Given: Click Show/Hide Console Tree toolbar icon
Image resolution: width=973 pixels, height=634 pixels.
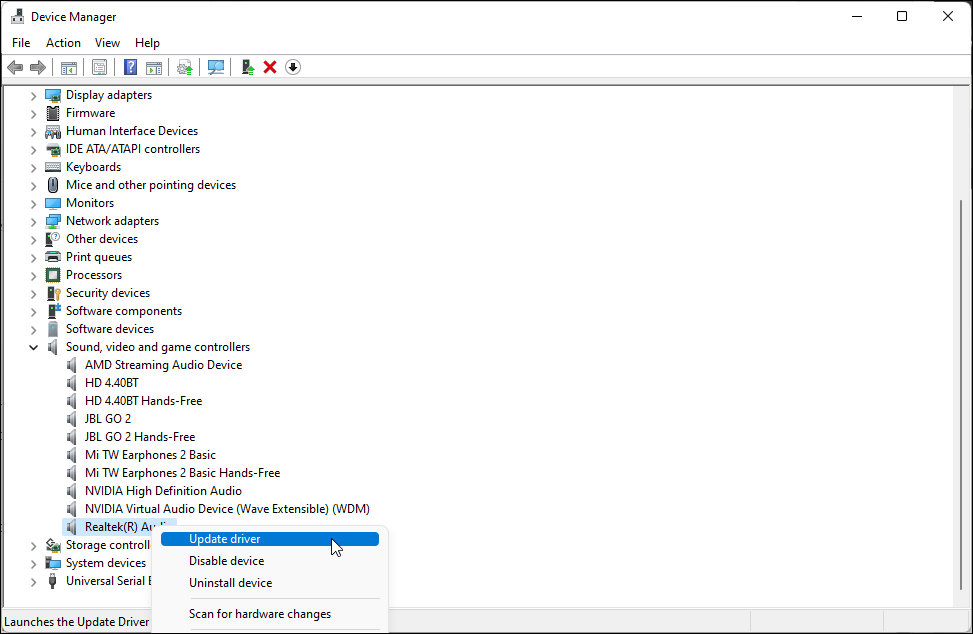Looking at the screenshot, I should point(69,67).
